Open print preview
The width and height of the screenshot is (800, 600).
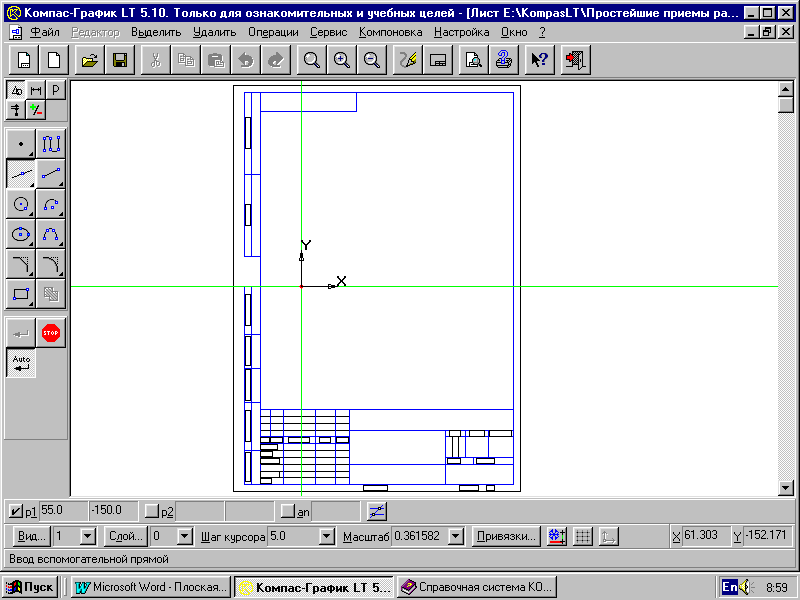point(473,60)
